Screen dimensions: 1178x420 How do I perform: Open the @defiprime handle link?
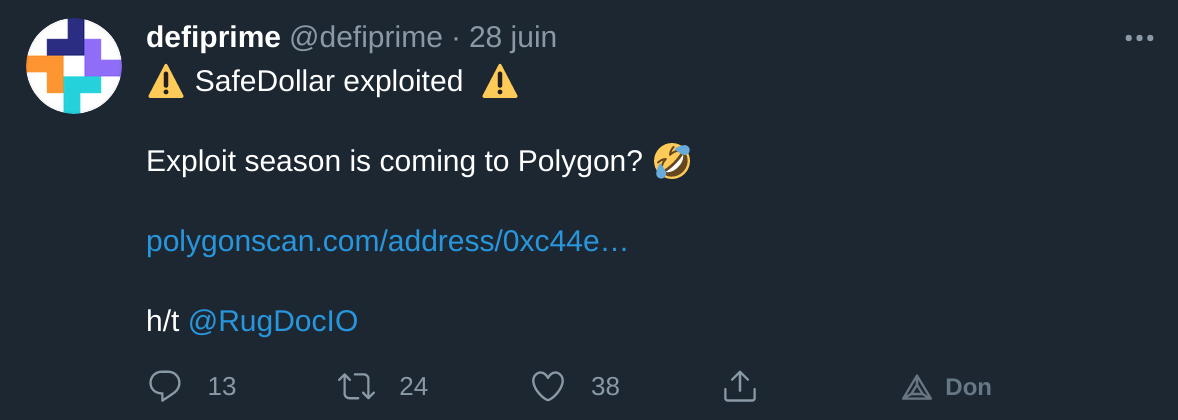(x=366, y=37)
